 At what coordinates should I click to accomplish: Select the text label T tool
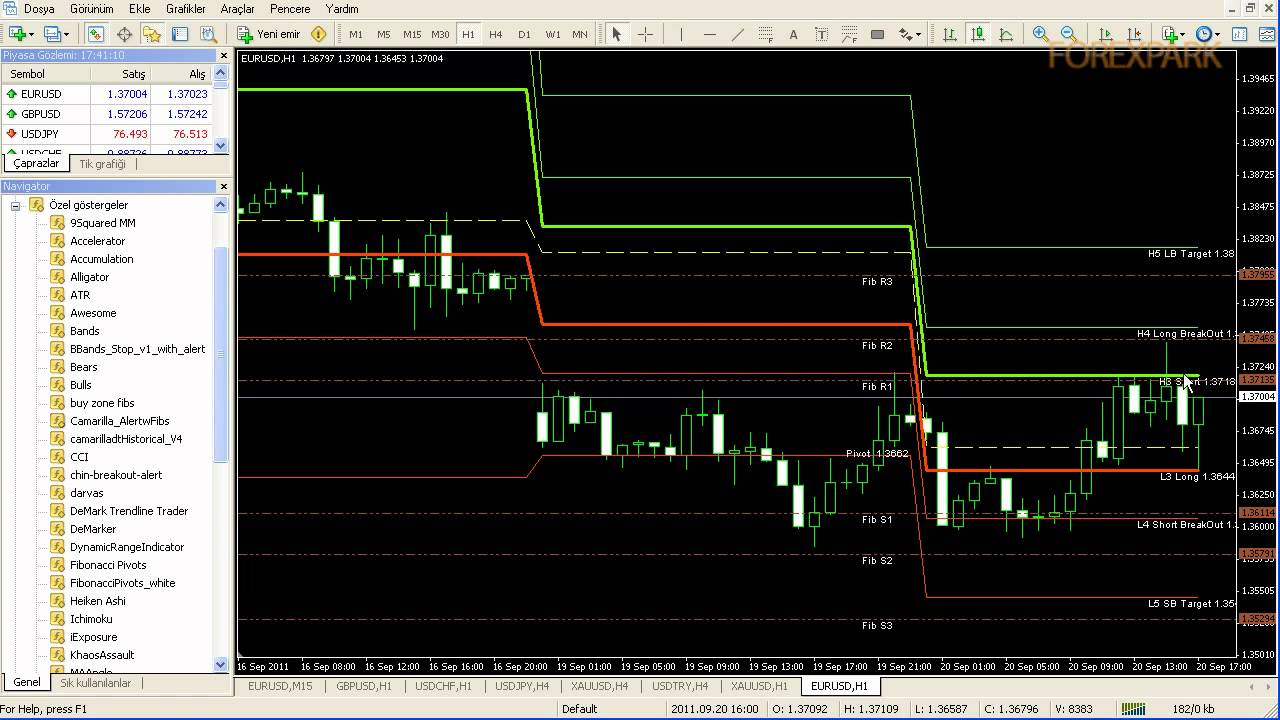pos(821,34)
